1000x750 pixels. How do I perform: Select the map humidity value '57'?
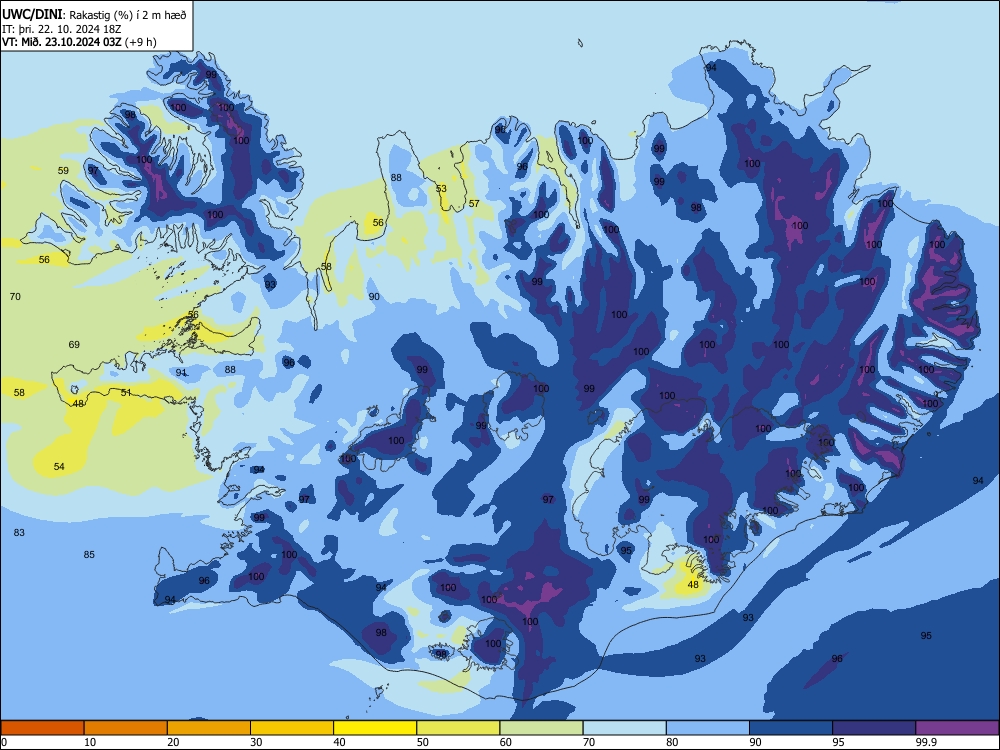coord(474,204)
